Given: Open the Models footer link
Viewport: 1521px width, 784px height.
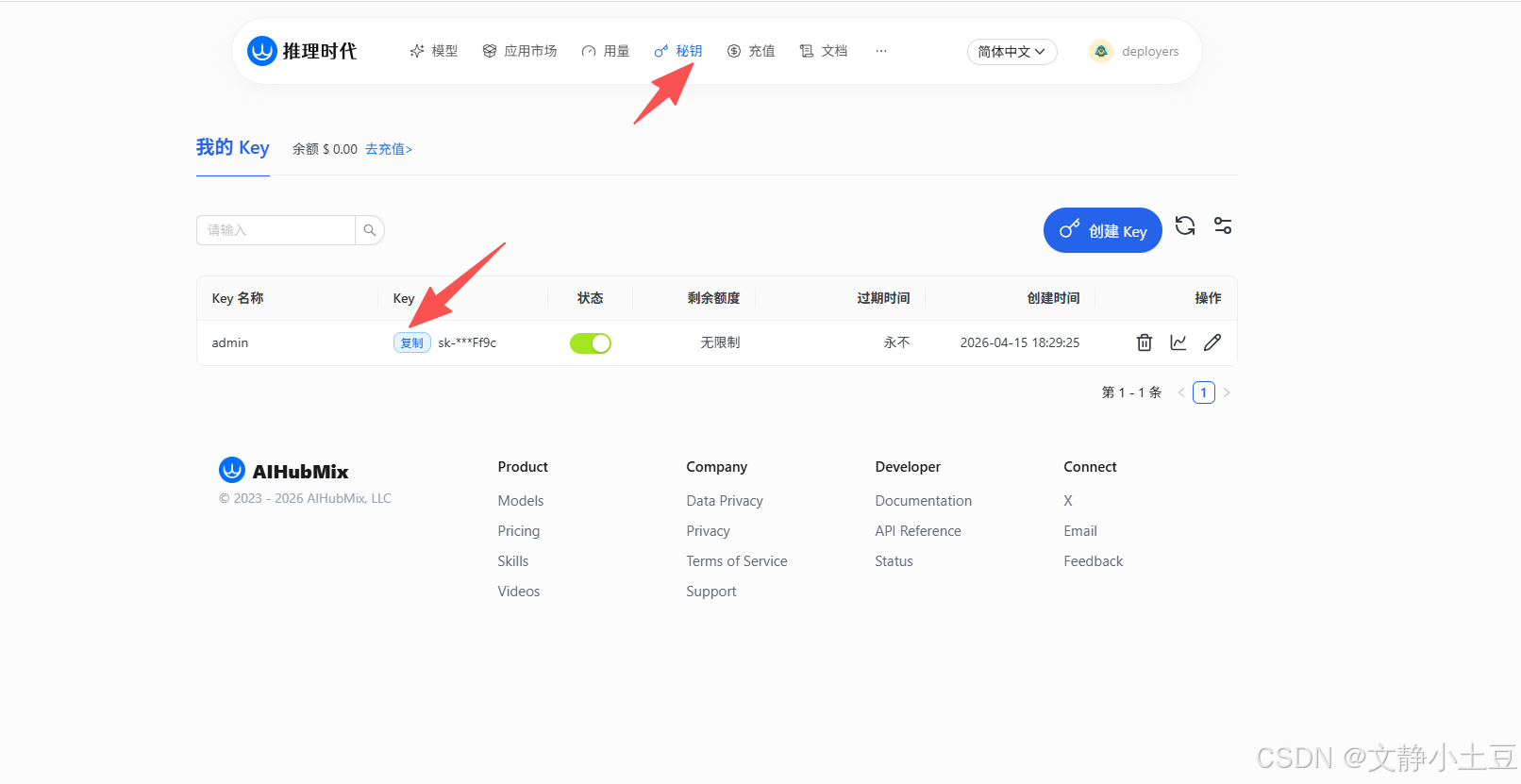Looking at the screenshot, I should (521, 501).
